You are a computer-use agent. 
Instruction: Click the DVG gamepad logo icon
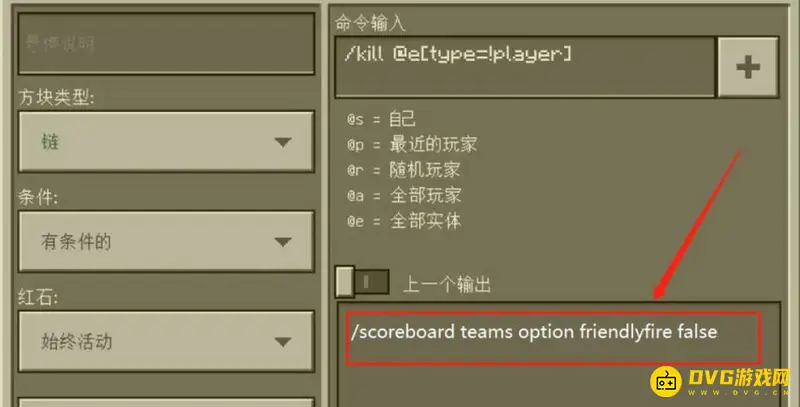666,381
